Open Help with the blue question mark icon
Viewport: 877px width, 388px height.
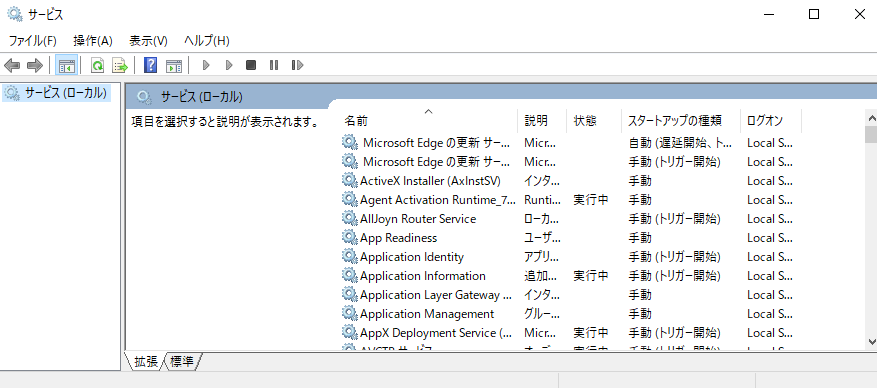point(150,65)
